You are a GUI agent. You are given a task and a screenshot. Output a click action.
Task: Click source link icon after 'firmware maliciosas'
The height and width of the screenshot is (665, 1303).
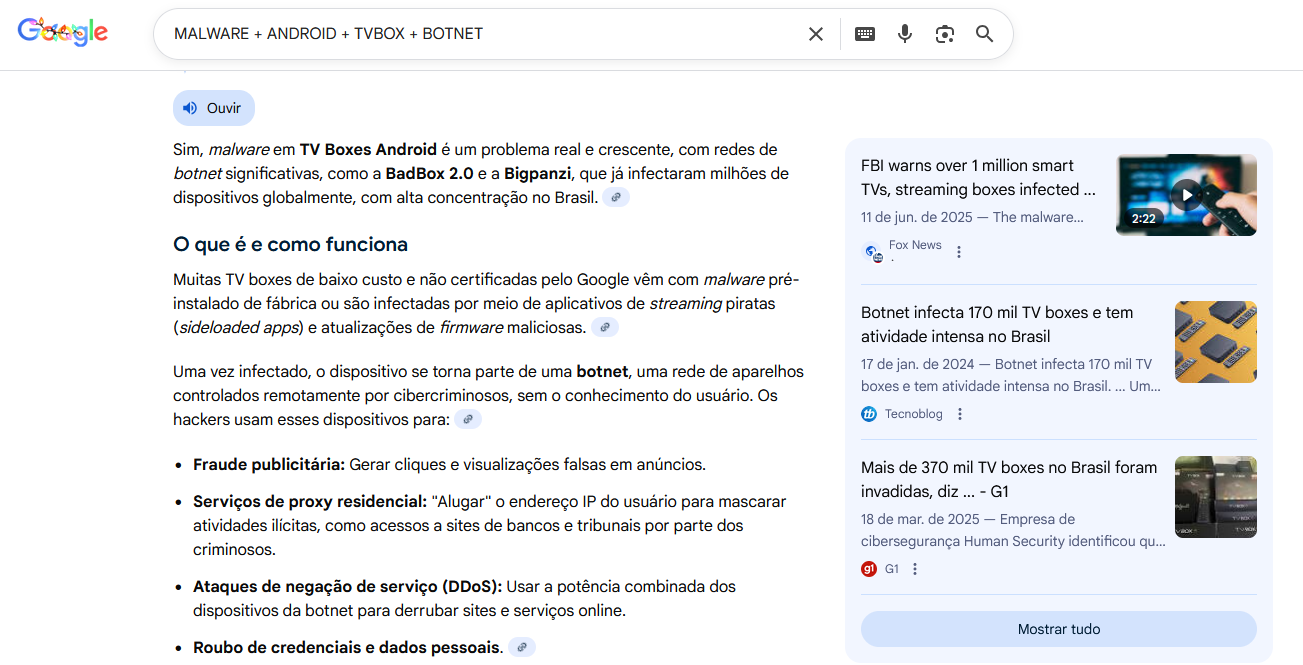click(x=605, y=327)
